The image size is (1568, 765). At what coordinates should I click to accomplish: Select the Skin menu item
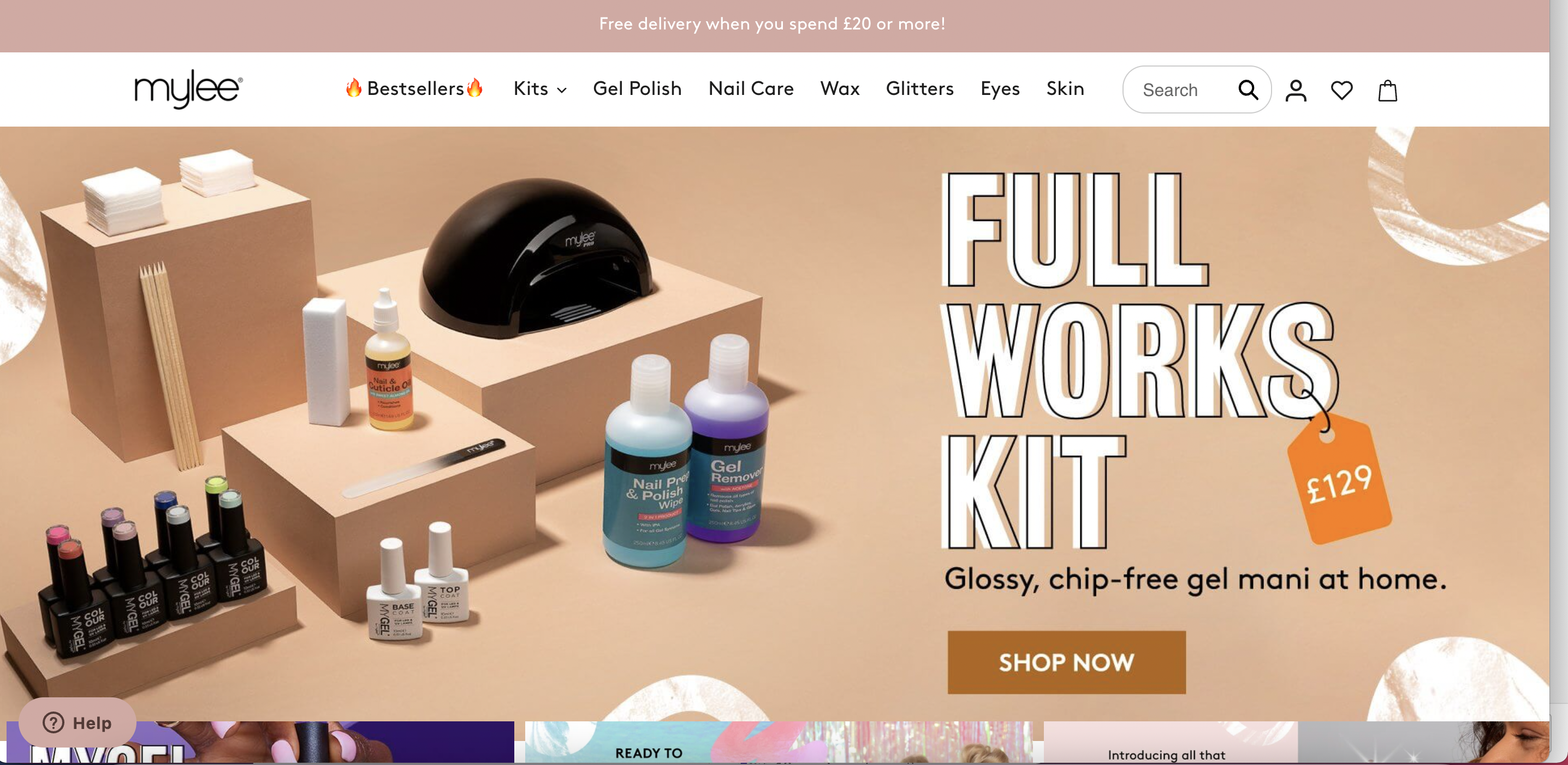[1065, 88]
